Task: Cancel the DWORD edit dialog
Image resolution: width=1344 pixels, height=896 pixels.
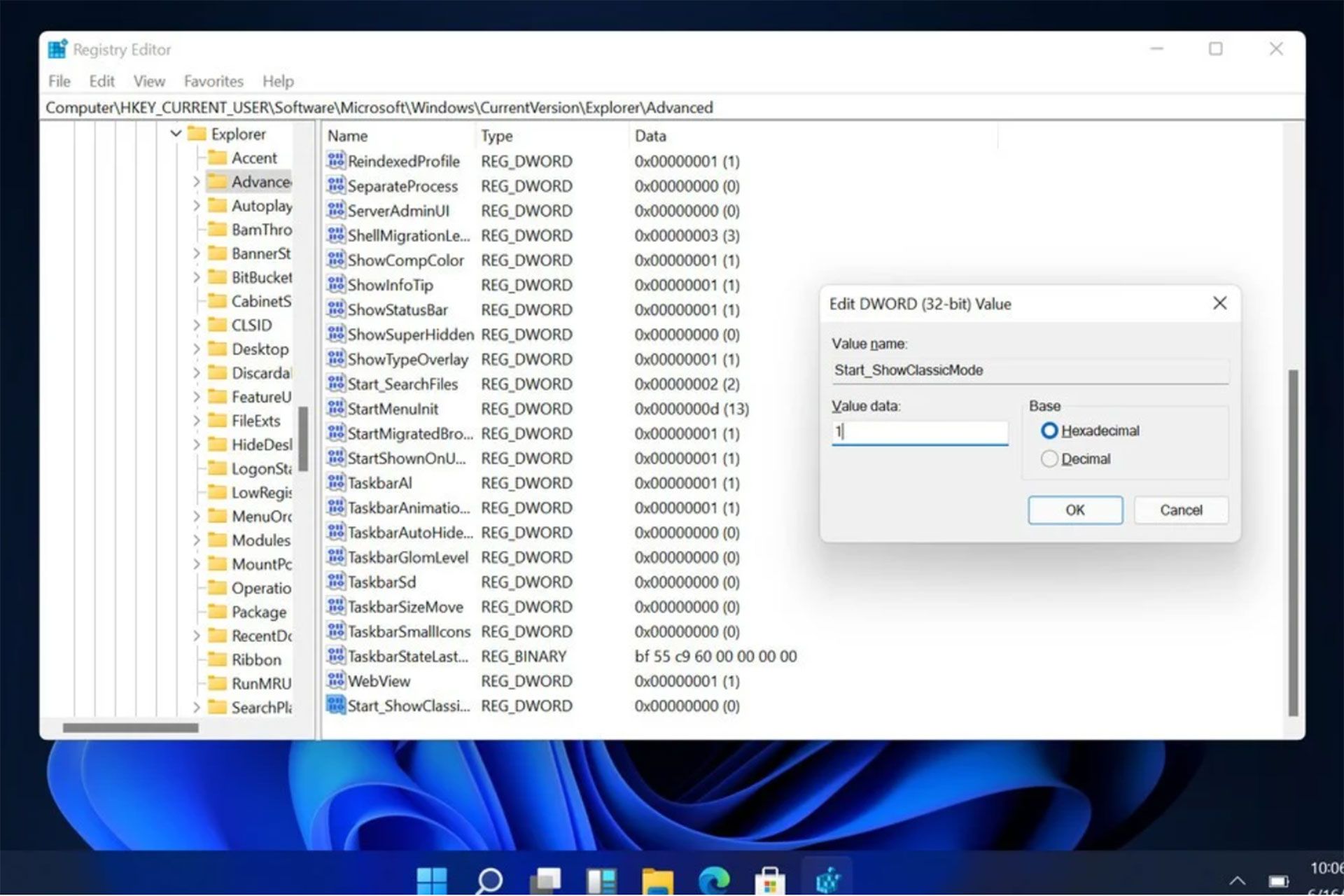Action: coord(1181,510)
